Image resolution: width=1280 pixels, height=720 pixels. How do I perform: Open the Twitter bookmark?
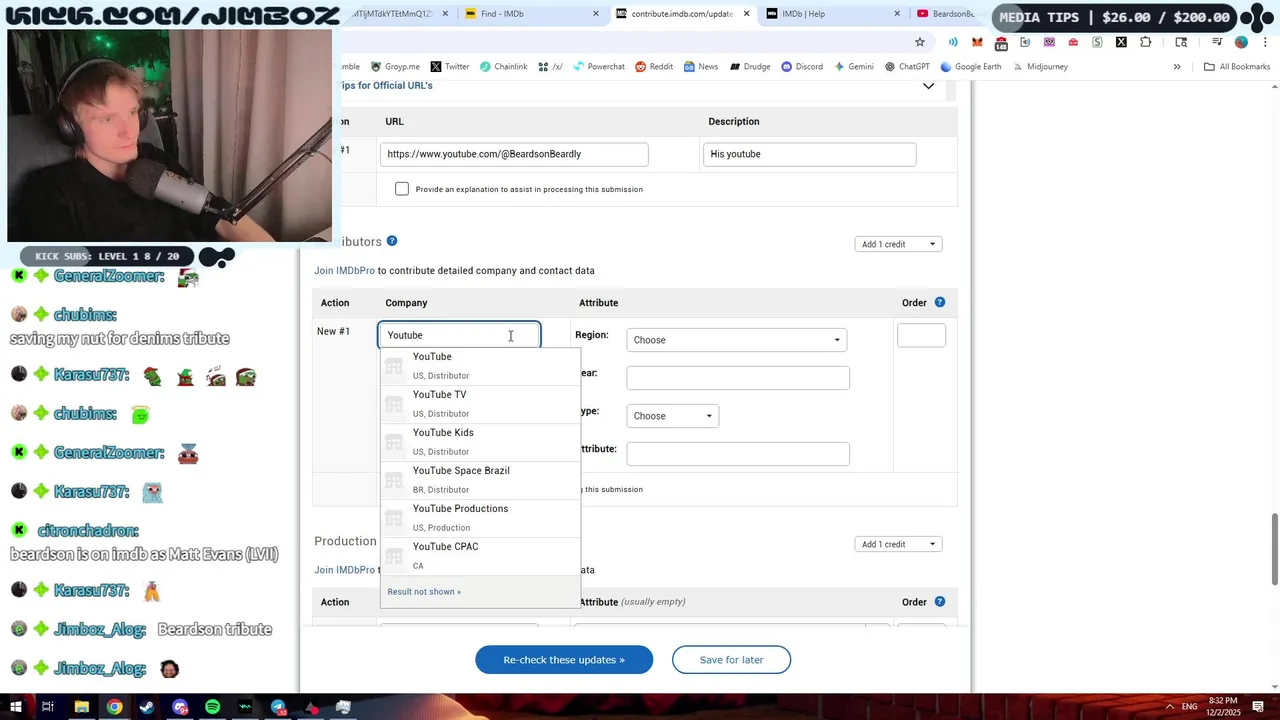point(449,67)
